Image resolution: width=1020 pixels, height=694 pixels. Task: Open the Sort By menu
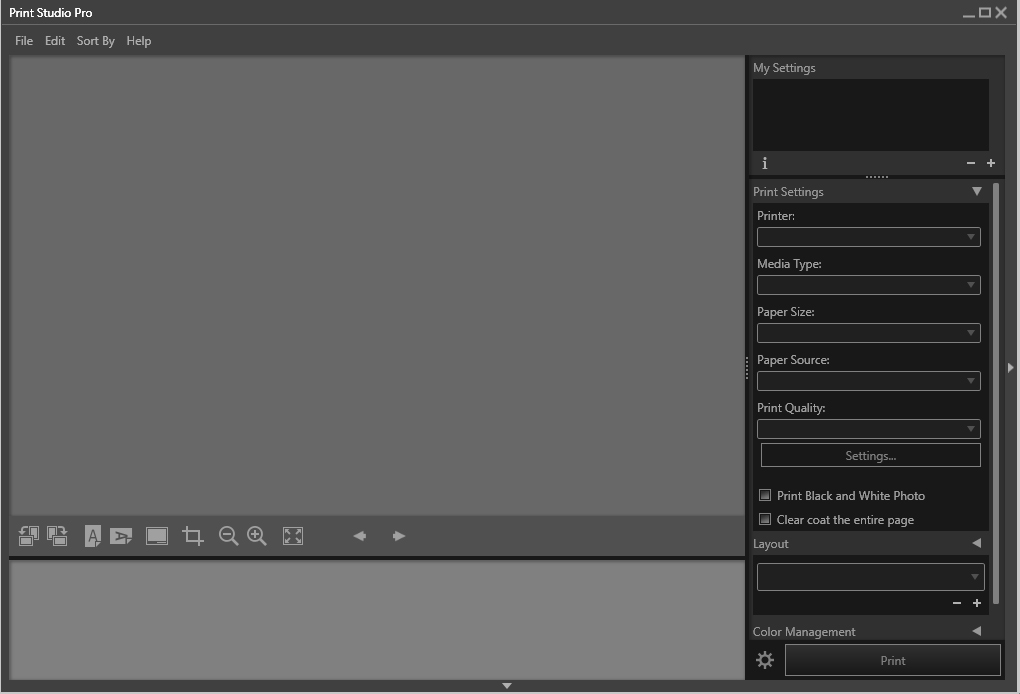pyautogui.click(x=95, y=41)
